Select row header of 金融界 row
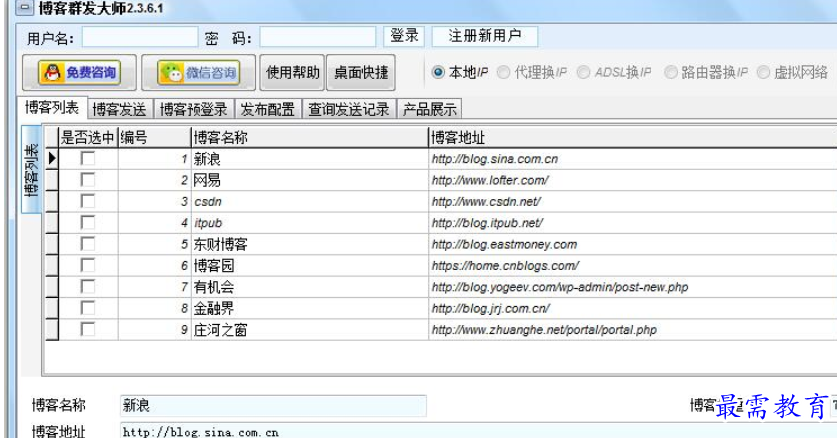This screenshot has width=837, height=438. [x=52, y=308]
